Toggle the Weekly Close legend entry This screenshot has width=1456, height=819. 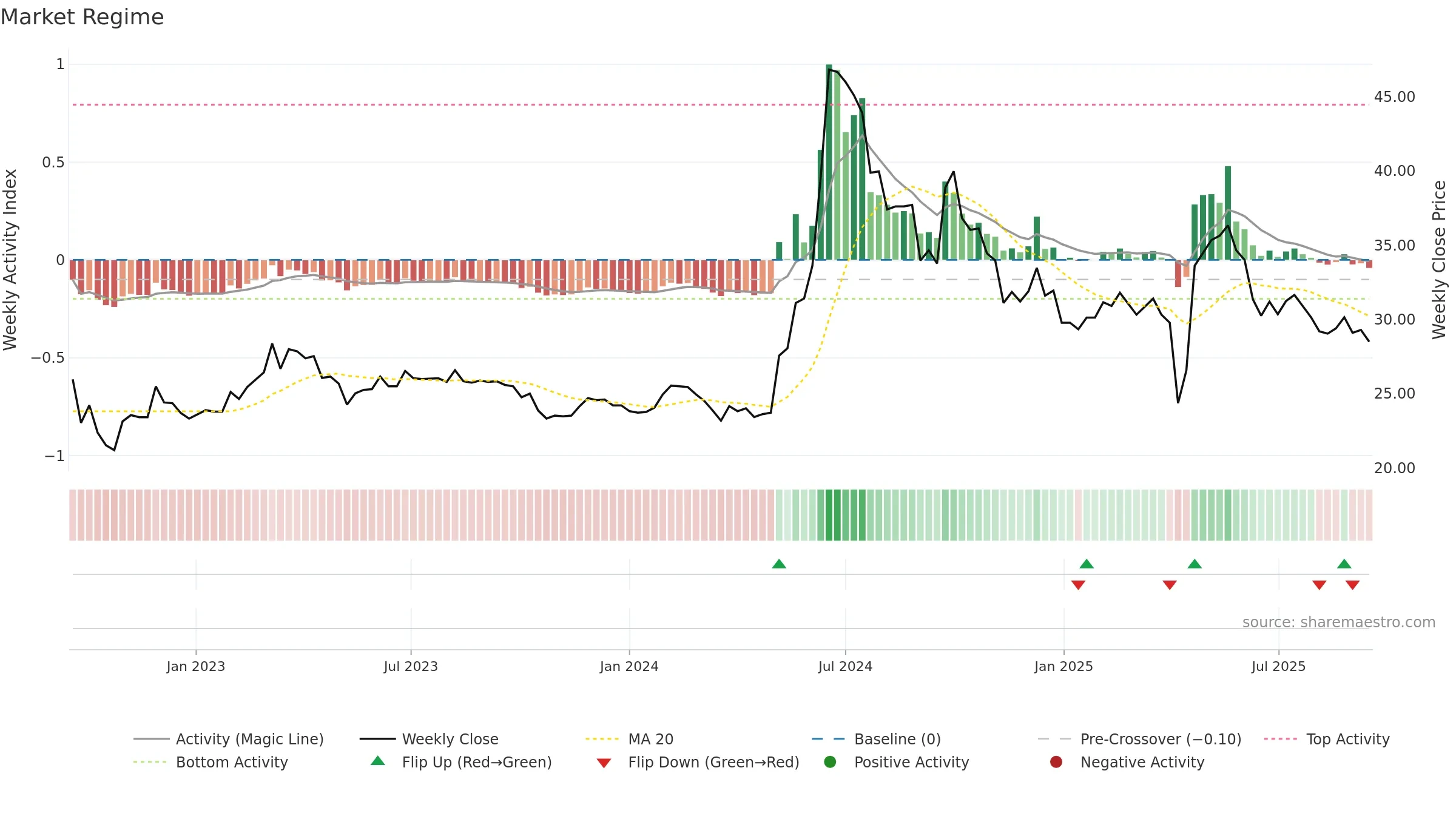429,739
